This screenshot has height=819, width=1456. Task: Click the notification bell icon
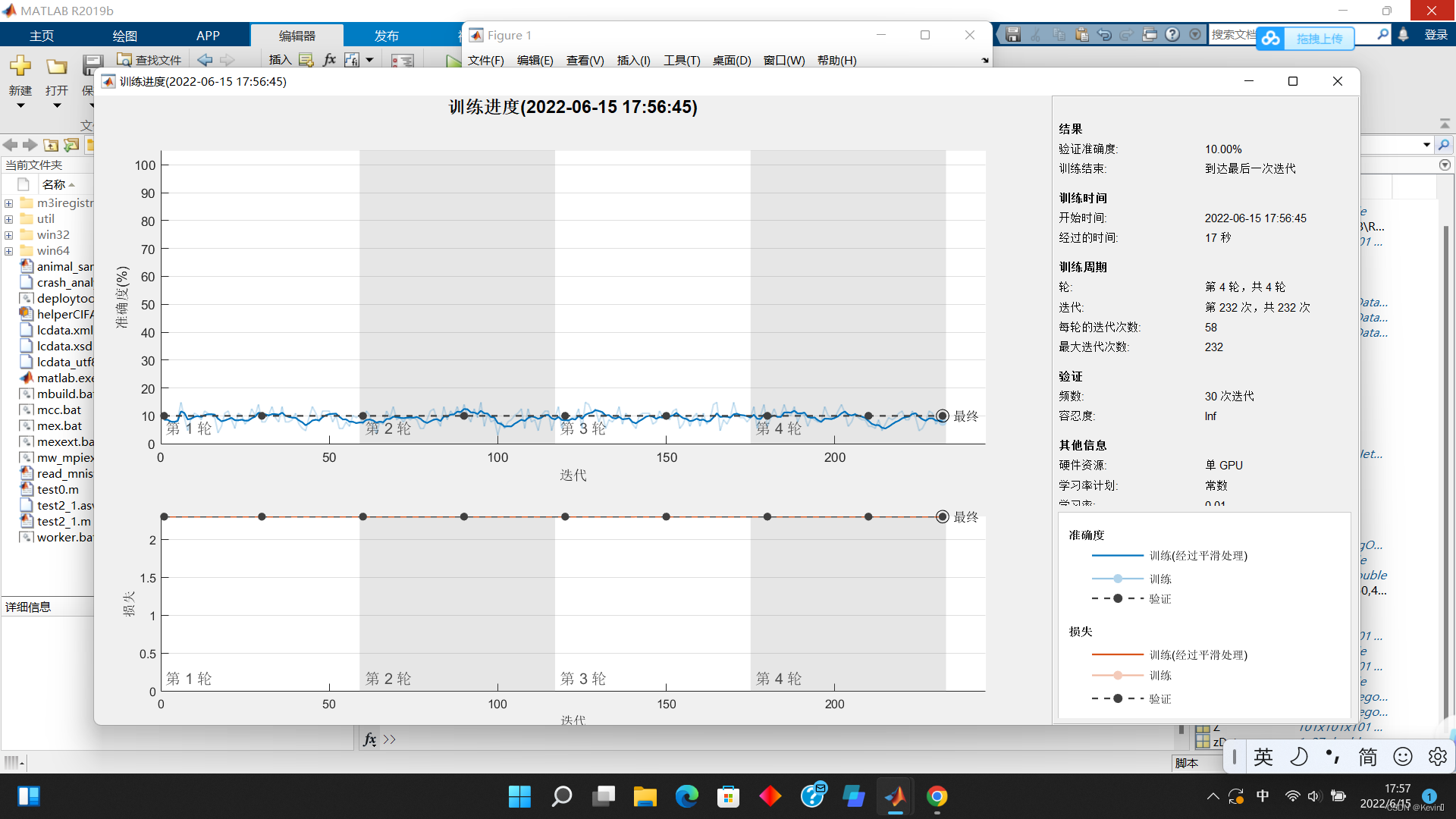pos(1404,35)
